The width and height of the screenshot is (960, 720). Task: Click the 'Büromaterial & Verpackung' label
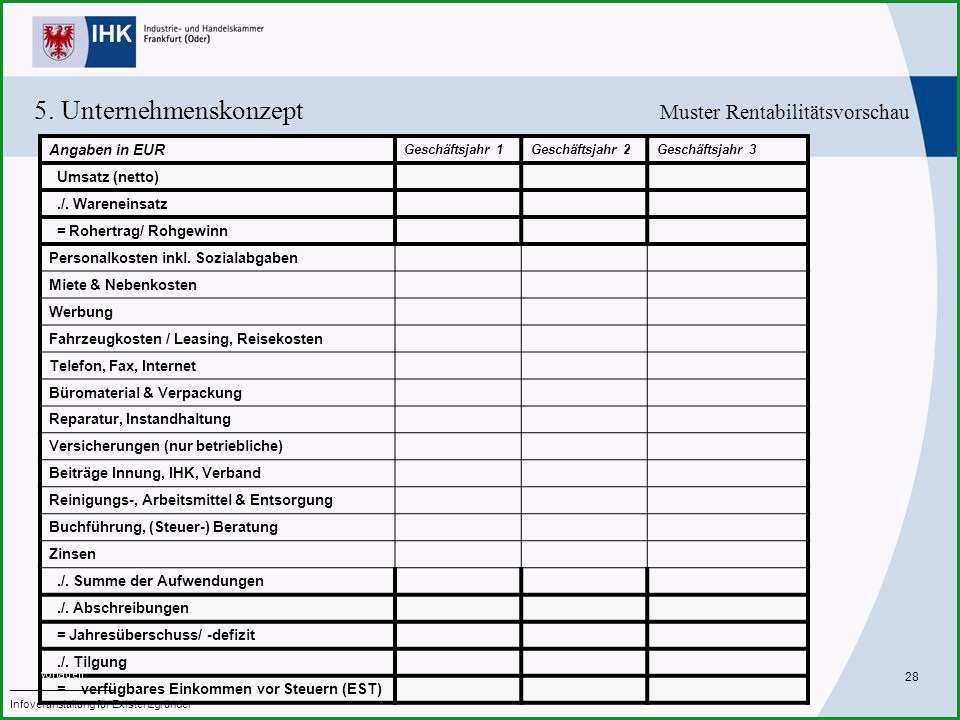(145, 392)
